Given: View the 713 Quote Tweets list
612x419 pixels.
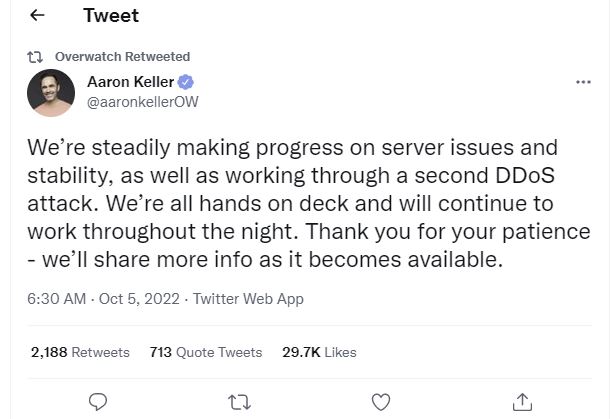Looking at the screenshot, I should [205, 352].
